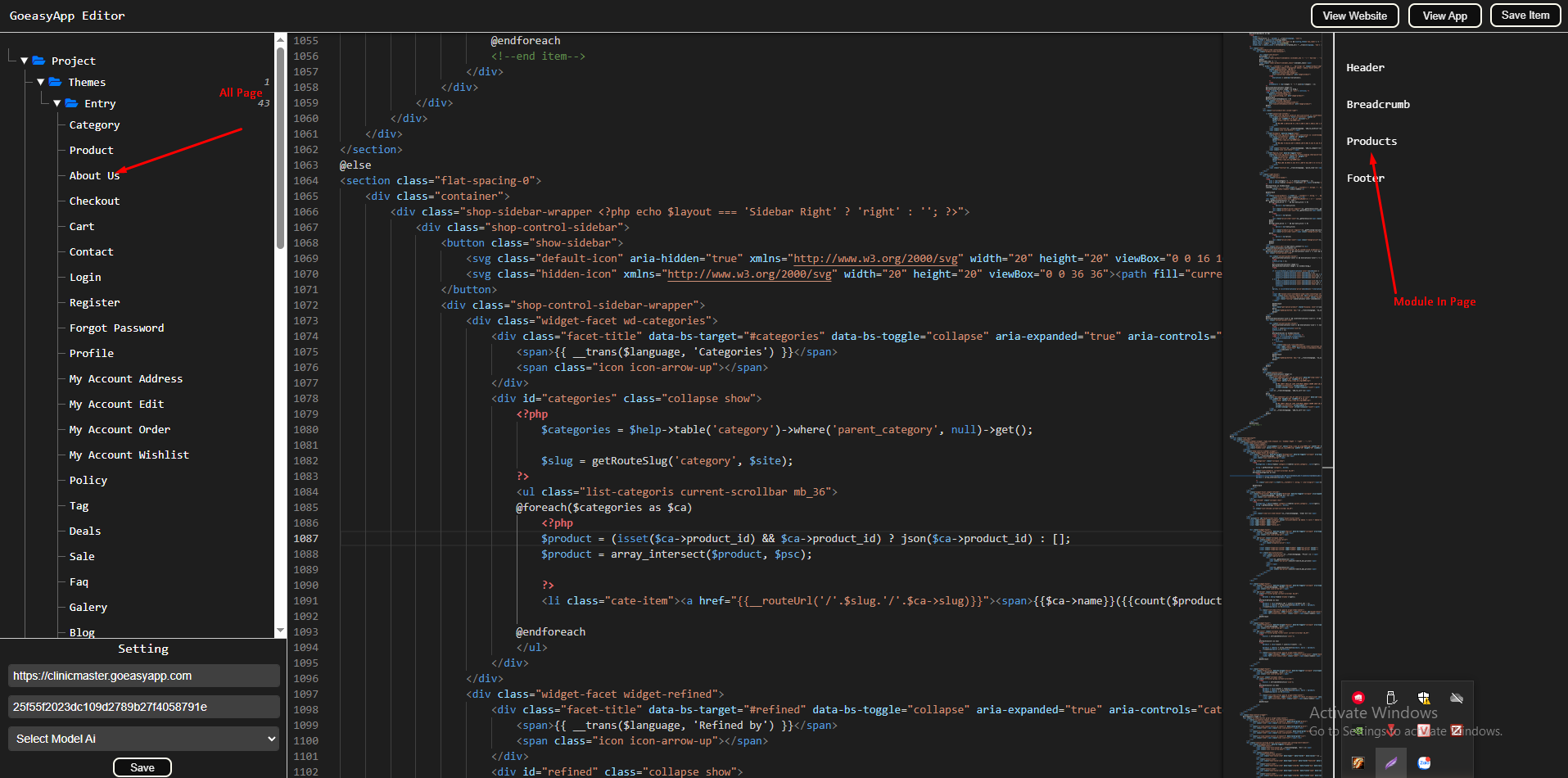Click the Windows Security shield tray icon
Screen dimensions: 1568x778
point(1424,698)
